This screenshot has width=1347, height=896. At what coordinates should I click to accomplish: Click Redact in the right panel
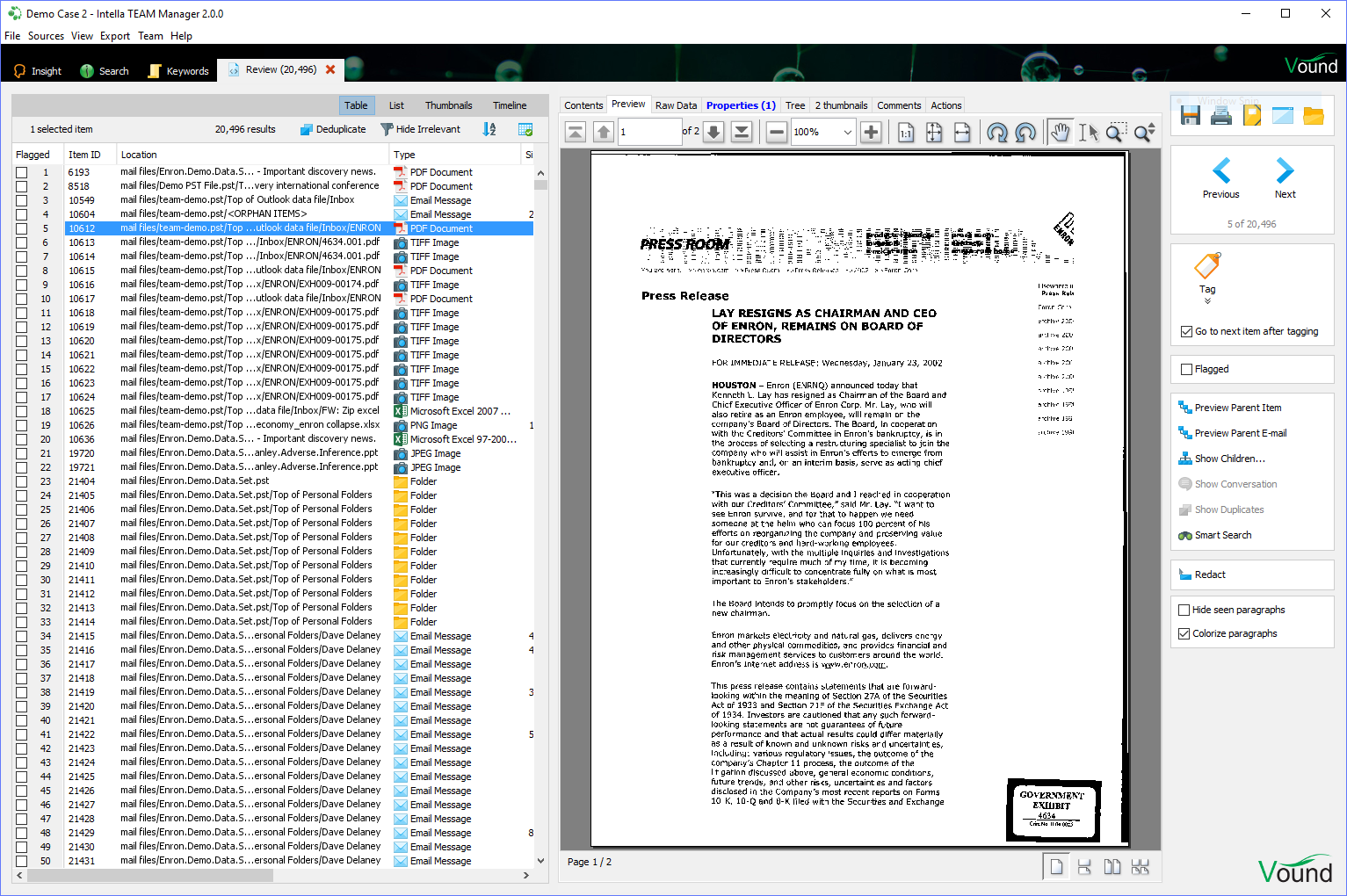[x=1210, y=574]
